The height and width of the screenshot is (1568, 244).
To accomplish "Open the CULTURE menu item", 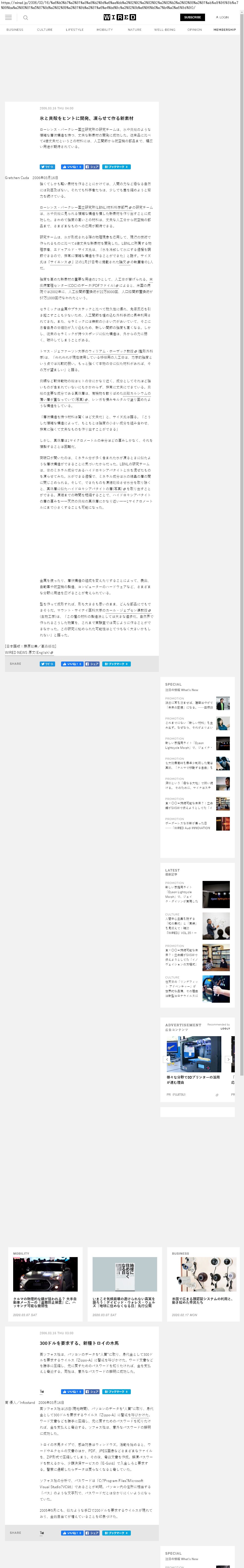I will click(x=44, y=30).
